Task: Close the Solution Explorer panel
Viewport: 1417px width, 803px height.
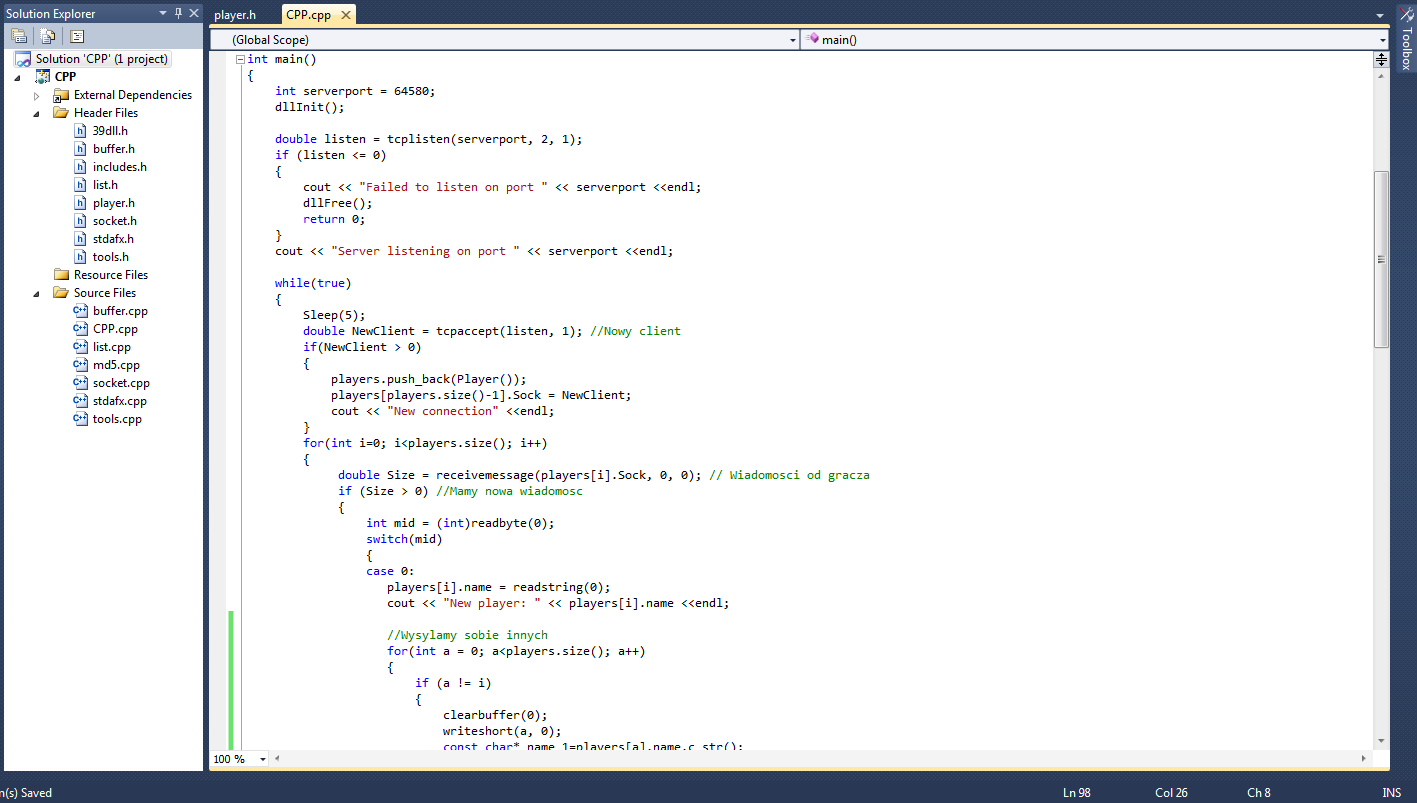Action: point(194,13)
